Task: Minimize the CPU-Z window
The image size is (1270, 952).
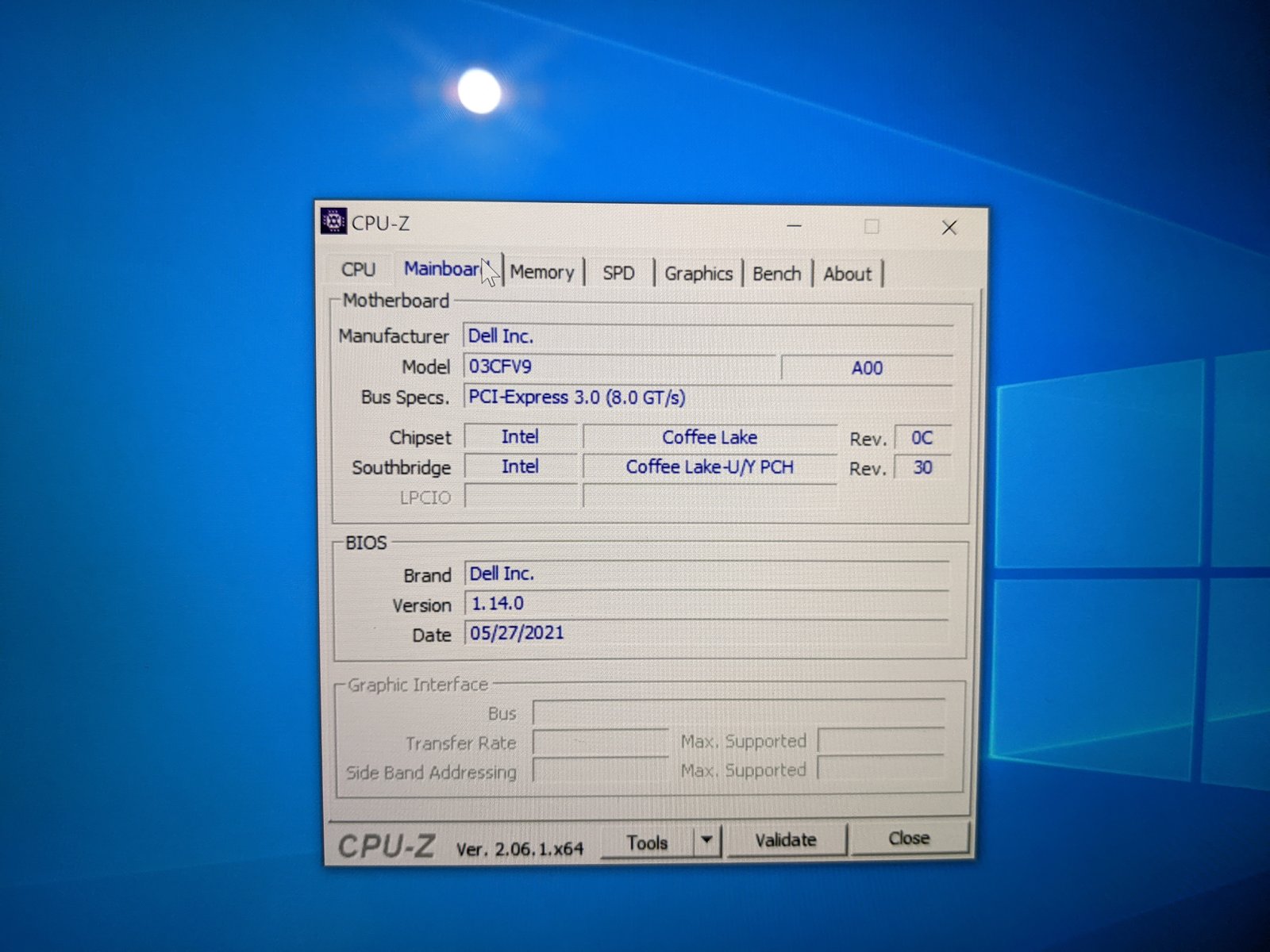Action: click(794, 226)
